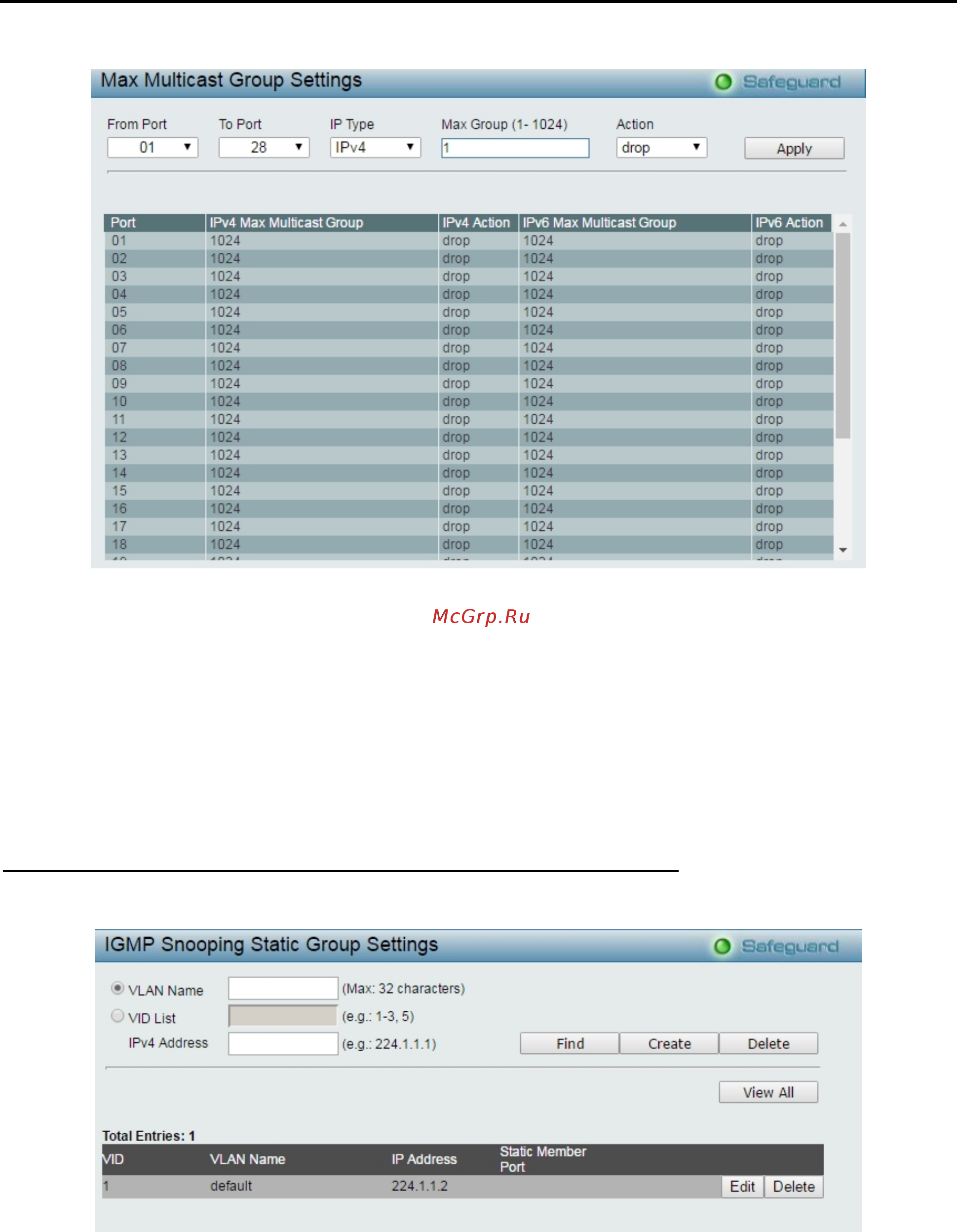
Task: Click port 05 in the table
Action: click(119, 313)
